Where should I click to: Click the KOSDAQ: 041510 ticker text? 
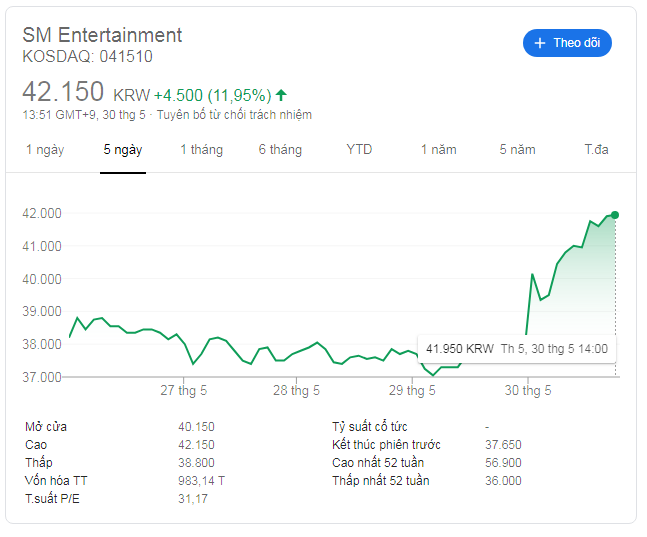87,57
